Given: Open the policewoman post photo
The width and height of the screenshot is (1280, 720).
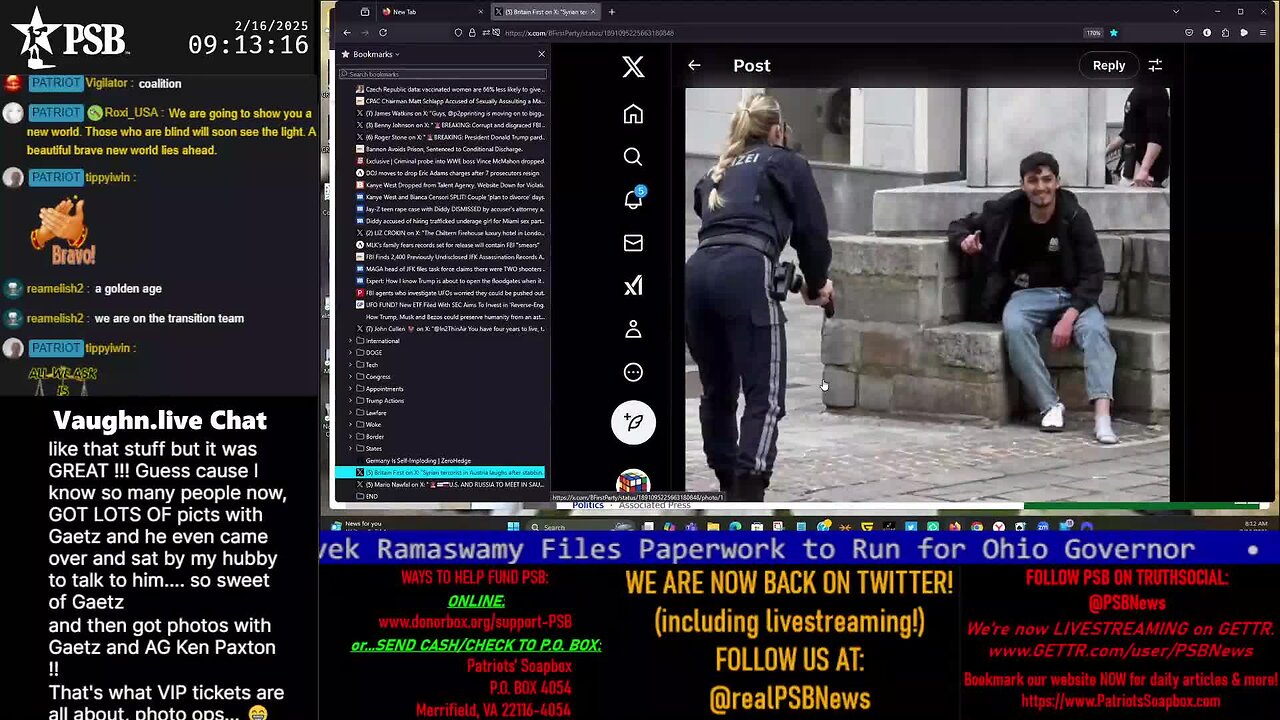Looking at the screenshot, I should coord(927,294).
